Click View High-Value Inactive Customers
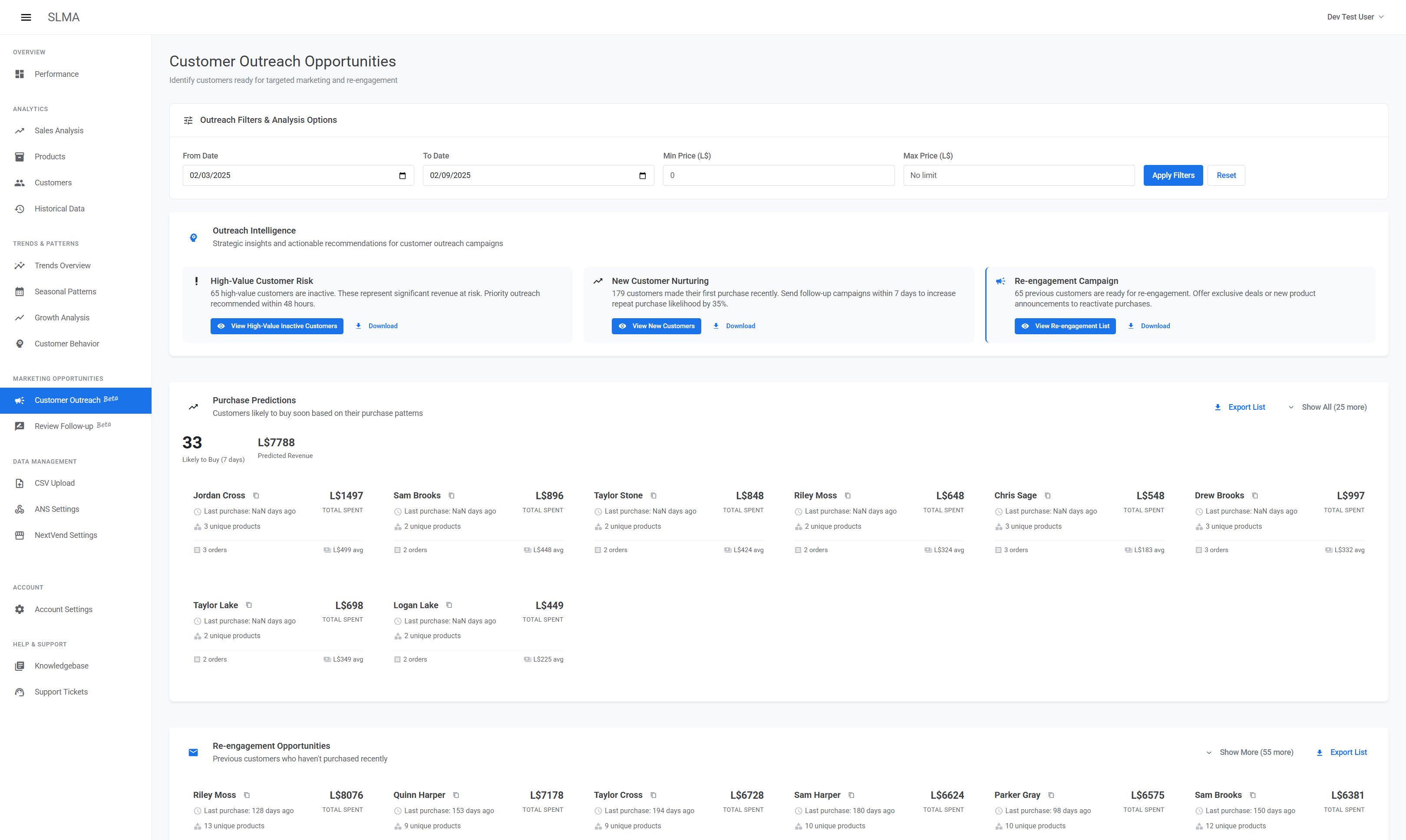 pyautogui.click(x=277, y=326)
